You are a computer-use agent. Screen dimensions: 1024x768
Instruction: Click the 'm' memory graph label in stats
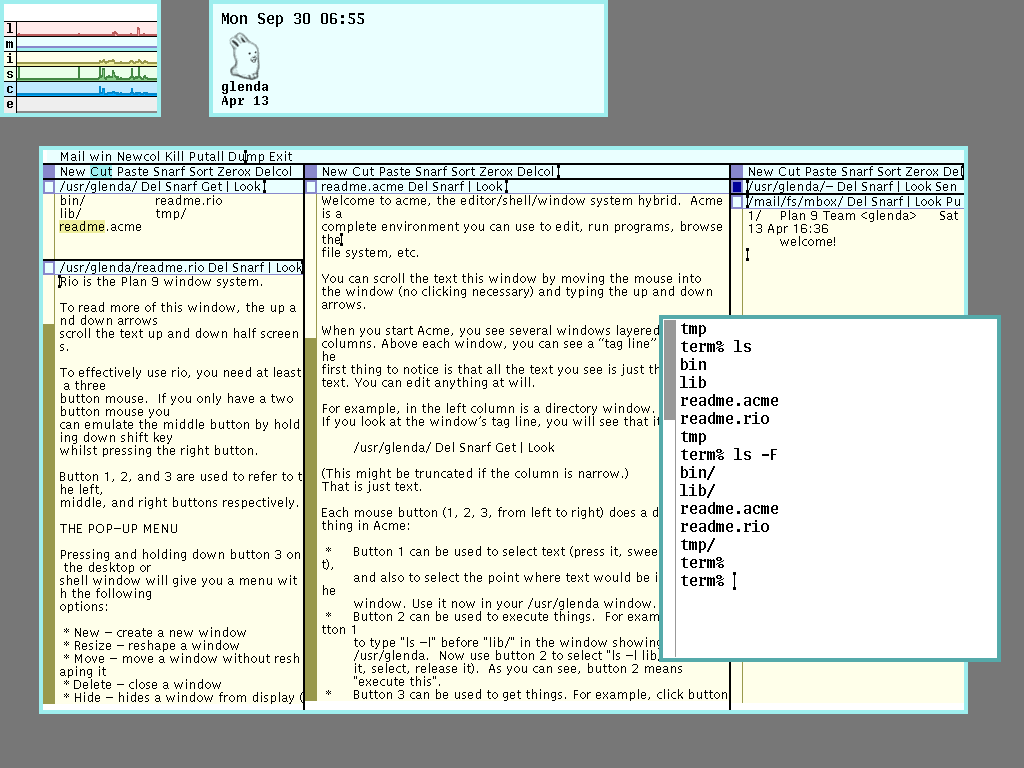click(9, 44)
